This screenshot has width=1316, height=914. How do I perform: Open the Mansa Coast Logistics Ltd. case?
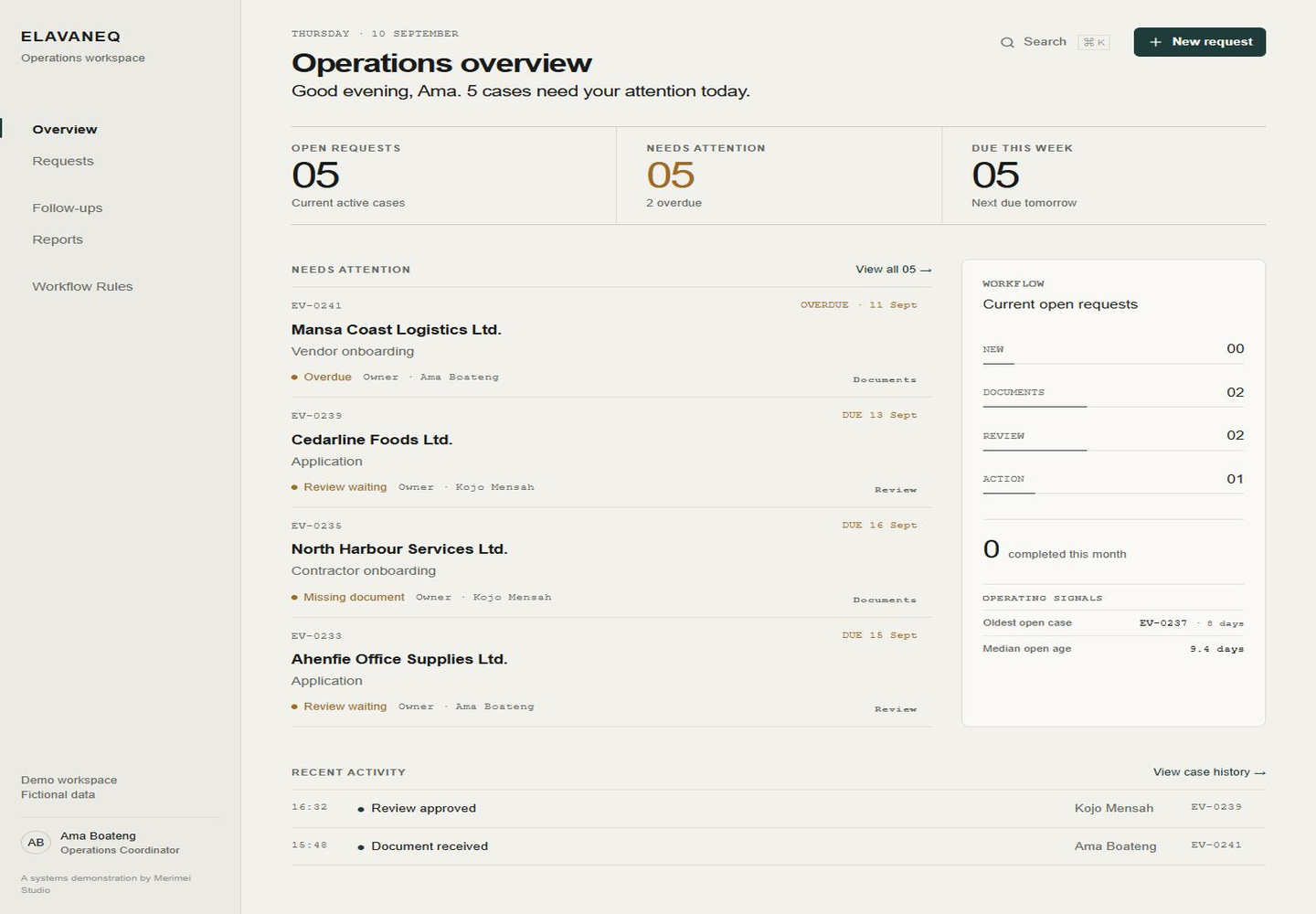(x=611, y=343)
